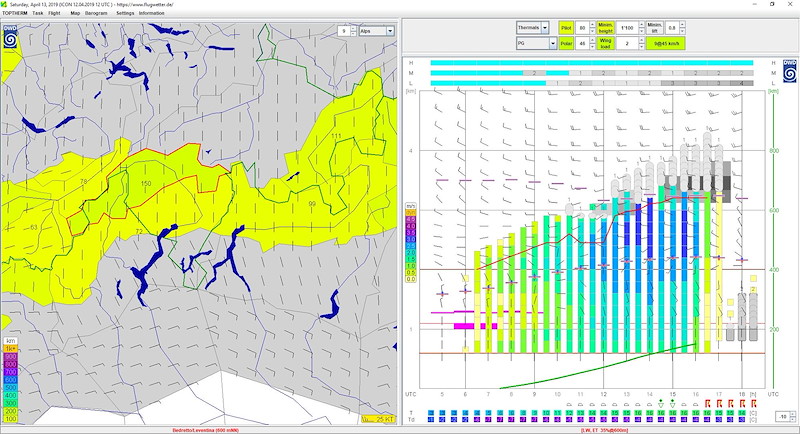The width and height of the screenshot is (800, 434).
Task: Open the Barogram menu
Action: pos(96,13)
